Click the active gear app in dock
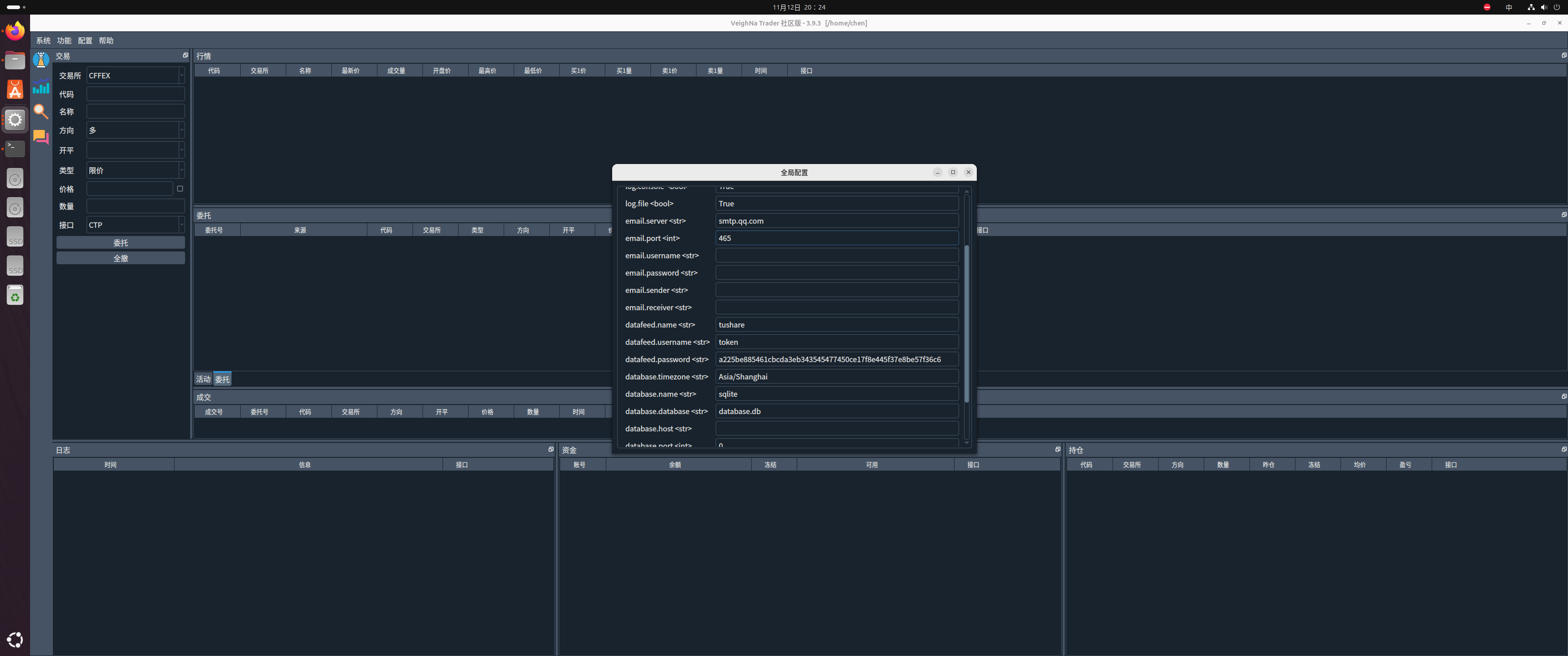Screen dimensions: 1568x656 click(15, 119)
